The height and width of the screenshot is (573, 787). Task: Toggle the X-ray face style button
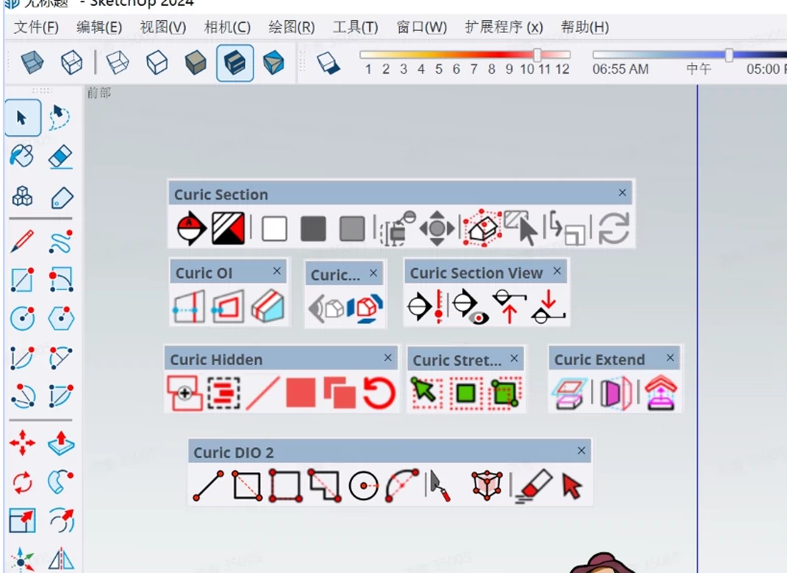click(34, 63)
